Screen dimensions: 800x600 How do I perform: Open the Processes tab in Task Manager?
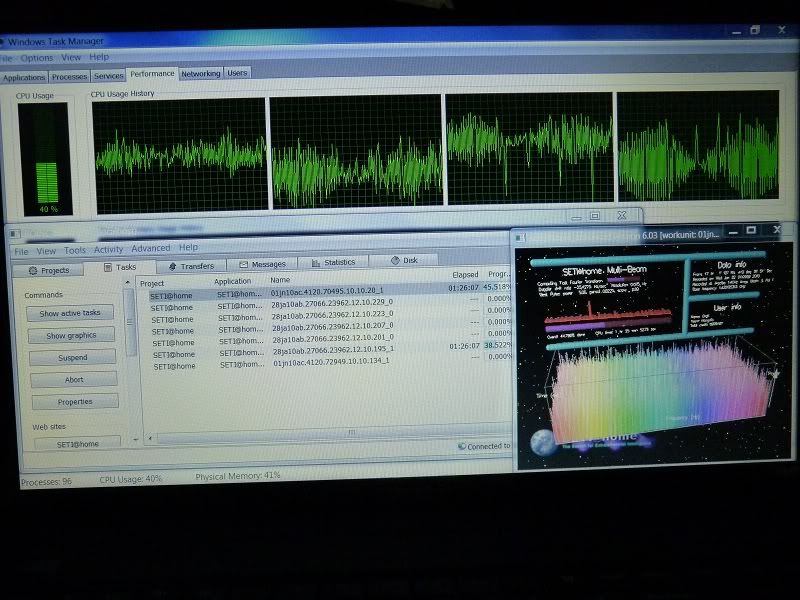pyautogui.click(x=70, y=76)
